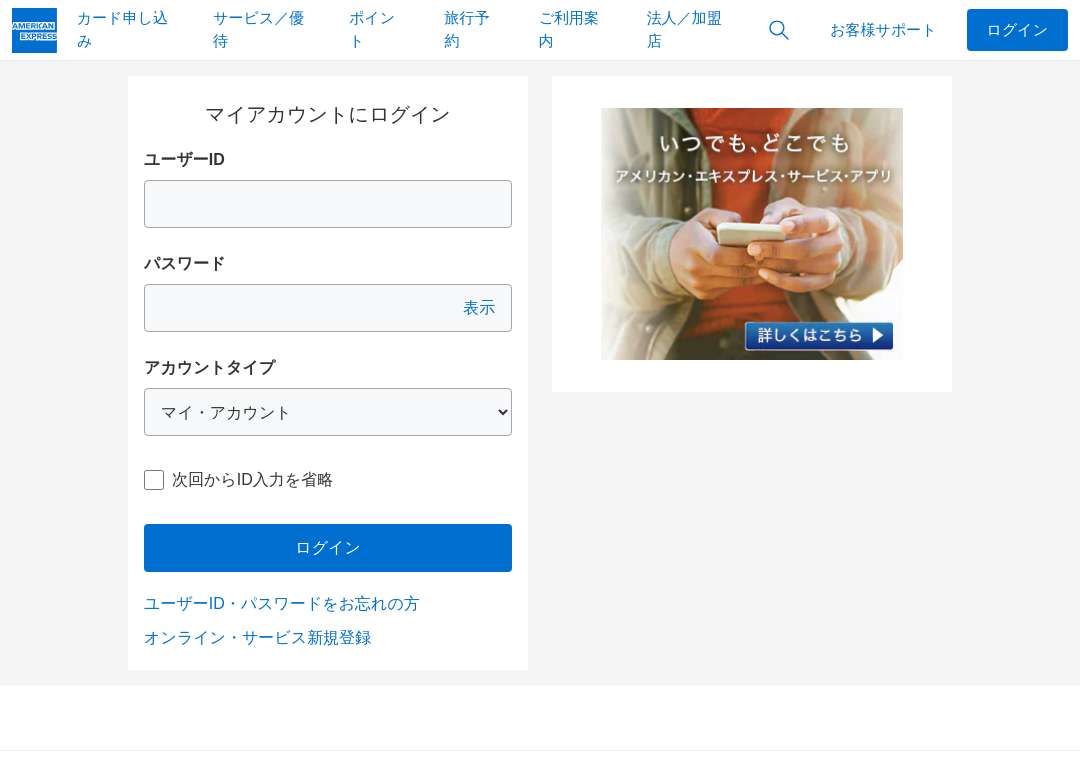The width and height of the screenshot is (1080, 768).
Task: Open ユーザーID・パスワードをお忘れの方 link
Action: 281,604
